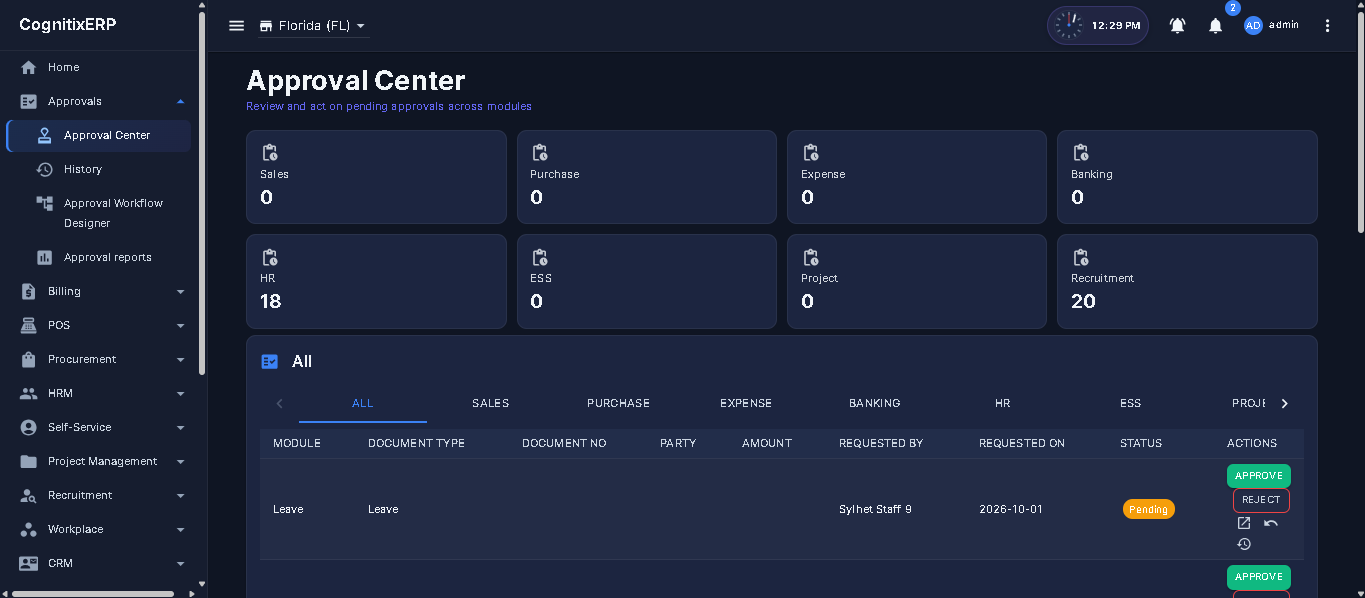Select the ALL tab
This screenshot has width=1365, height=598.
tap(363, 403)
